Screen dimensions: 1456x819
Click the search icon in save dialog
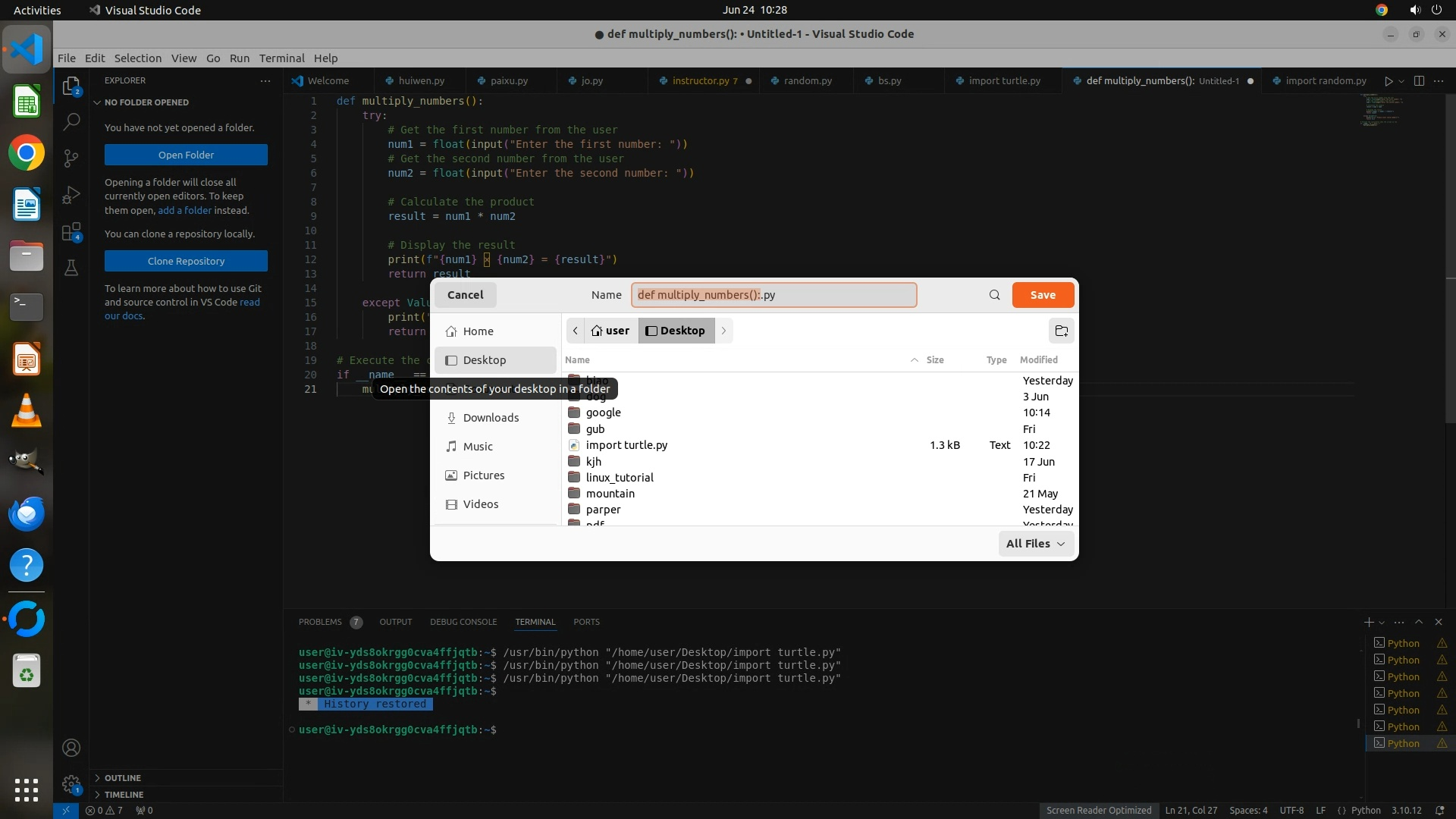[994, 295]
